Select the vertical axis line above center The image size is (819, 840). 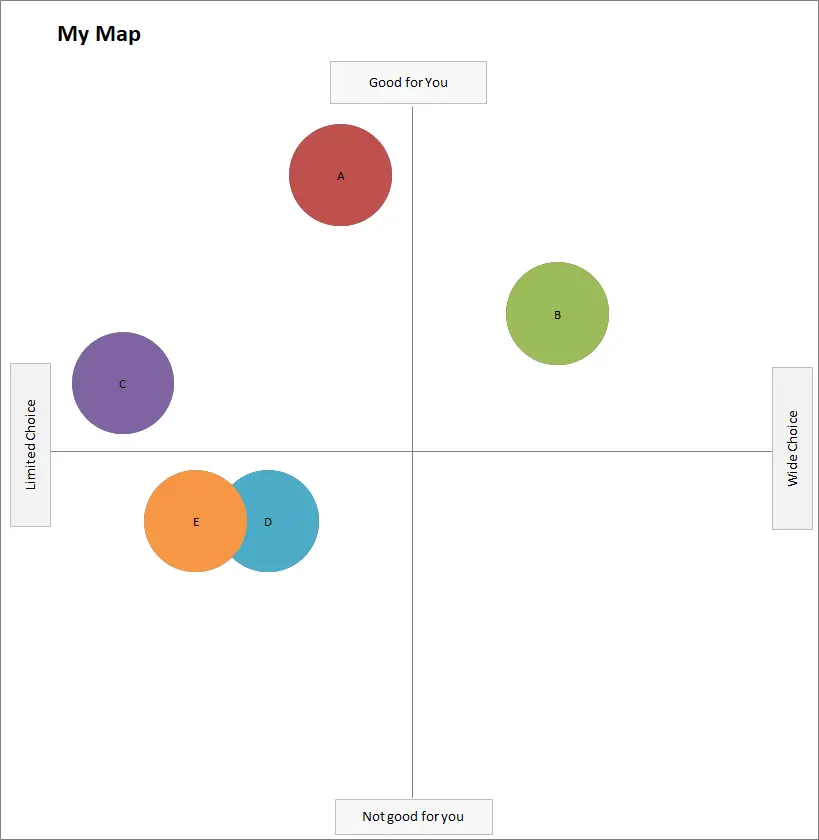coord(412,279)
